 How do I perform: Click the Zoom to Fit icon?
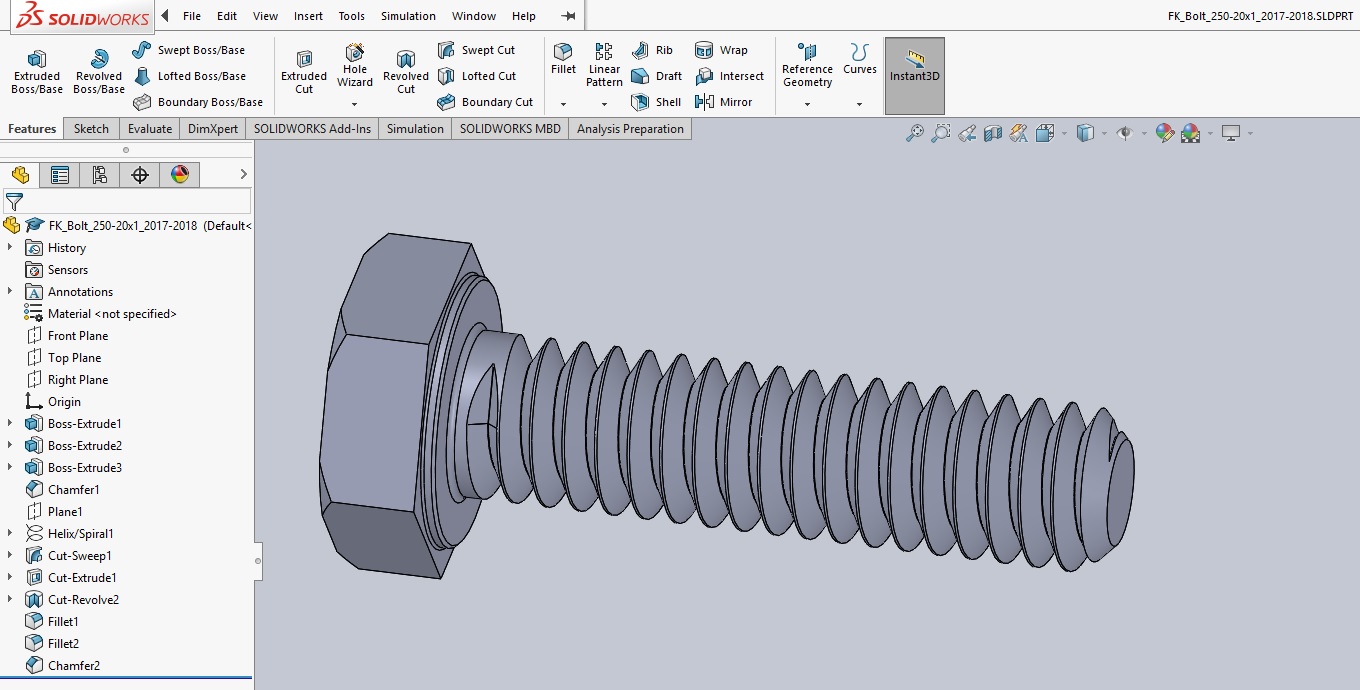[914, 133]
